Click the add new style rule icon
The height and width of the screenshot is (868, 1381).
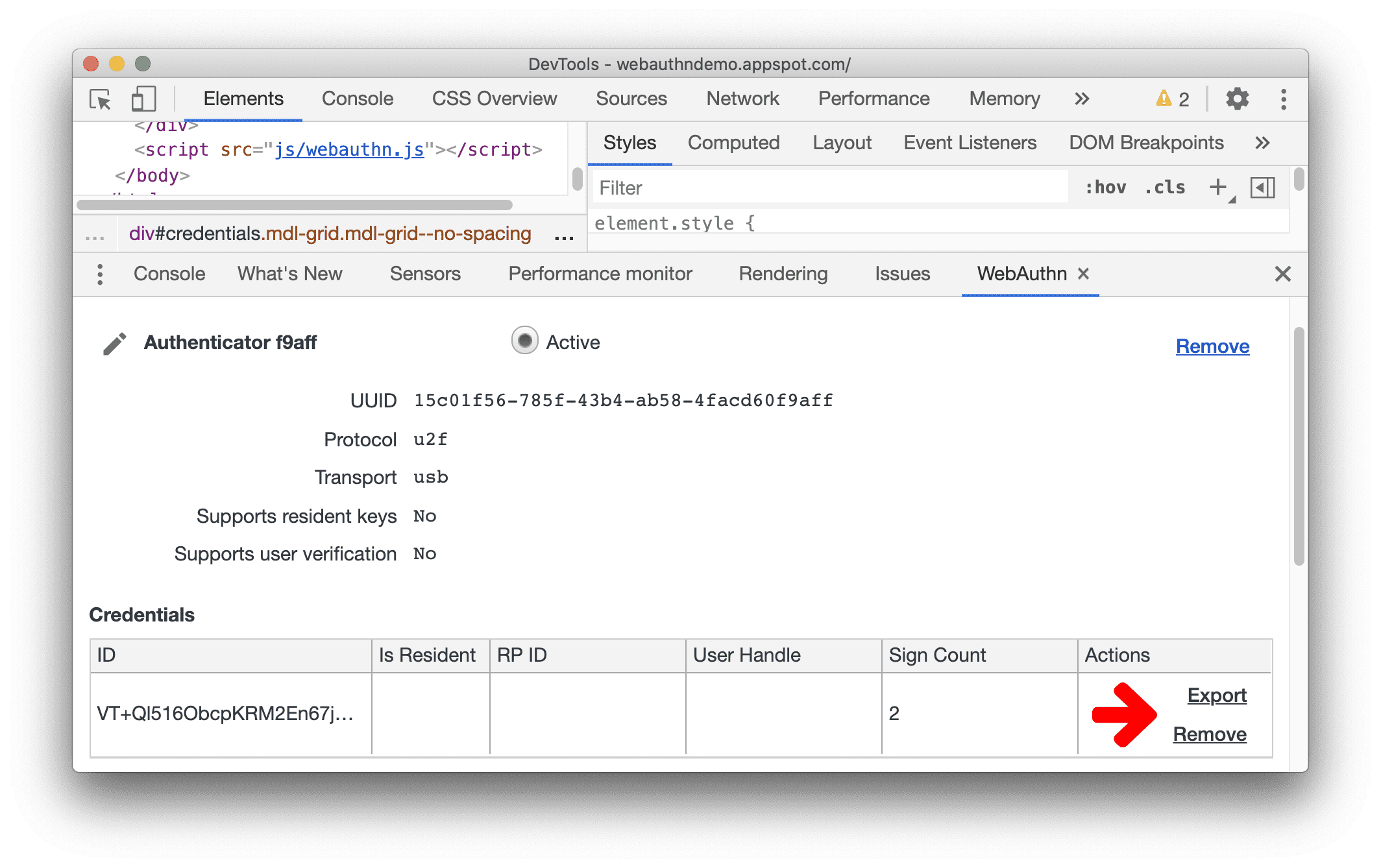point(1218,188)
